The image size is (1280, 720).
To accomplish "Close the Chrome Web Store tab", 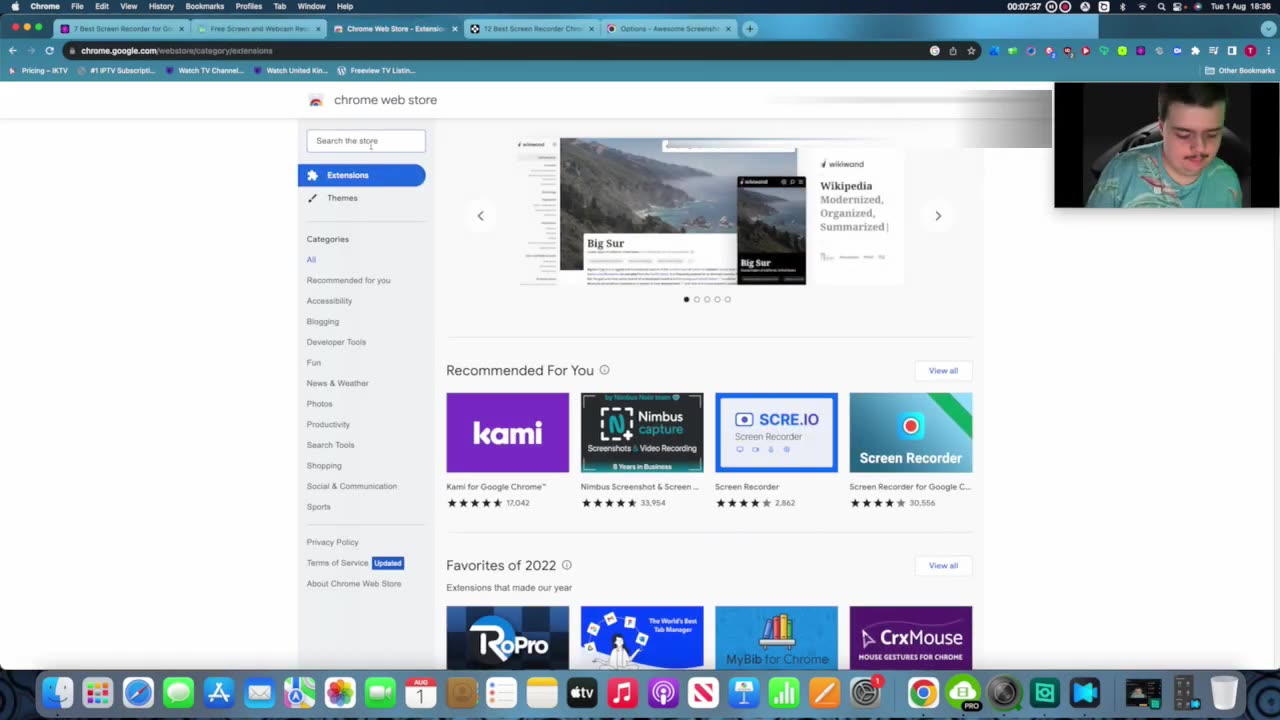I will tap(455, 28).
